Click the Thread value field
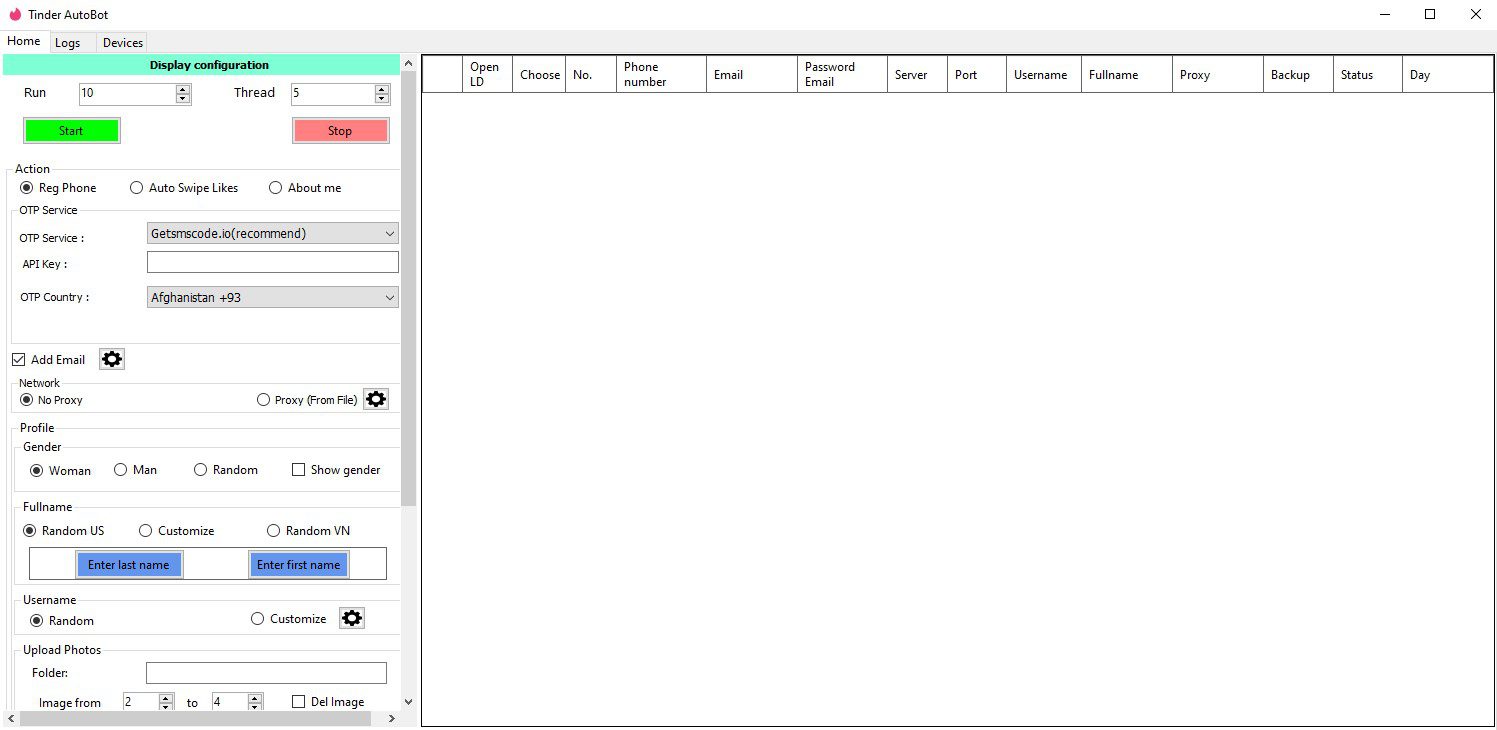 pos(333,94)
